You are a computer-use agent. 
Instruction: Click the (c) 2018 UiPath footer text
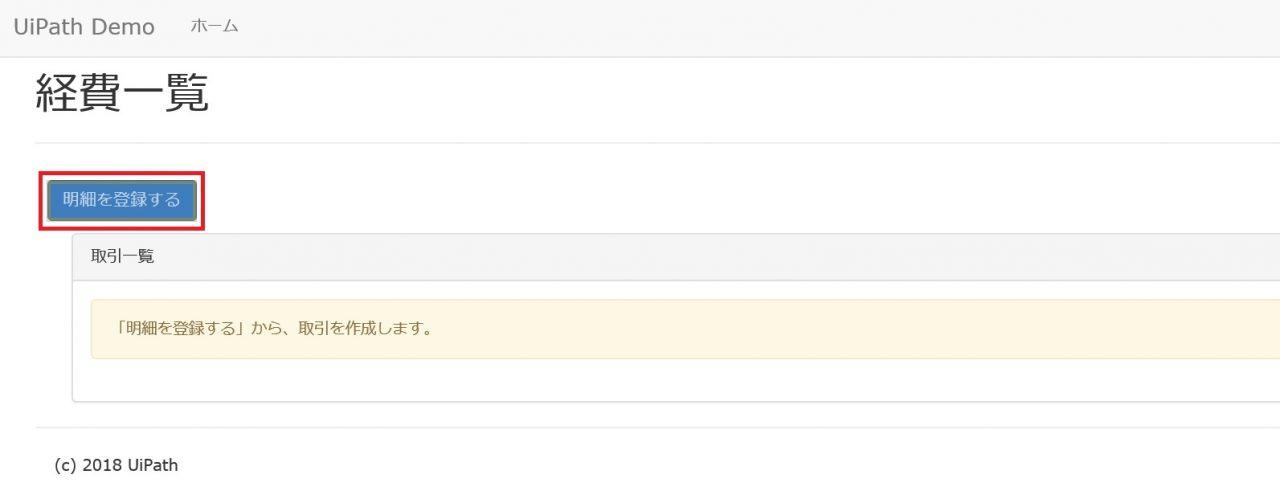(116, 465)
